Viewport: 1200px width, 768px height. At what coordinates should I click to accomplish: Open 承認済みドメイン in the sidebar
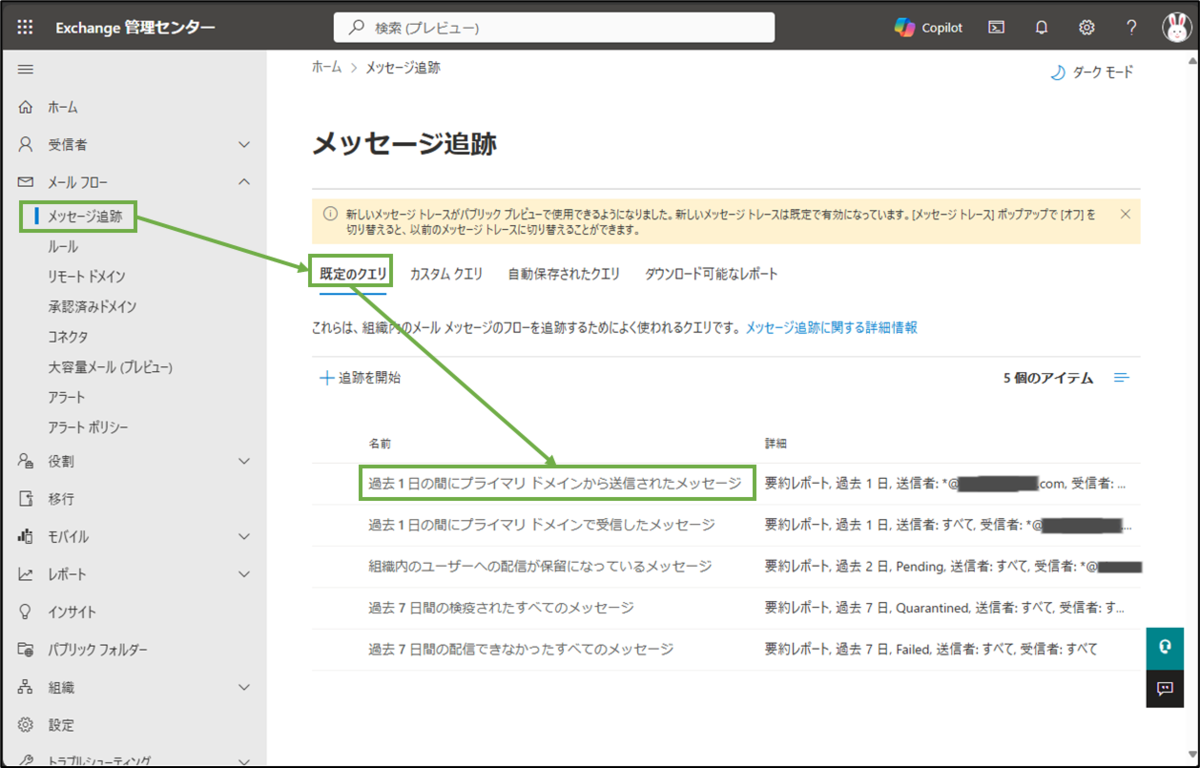click(92, 306)
